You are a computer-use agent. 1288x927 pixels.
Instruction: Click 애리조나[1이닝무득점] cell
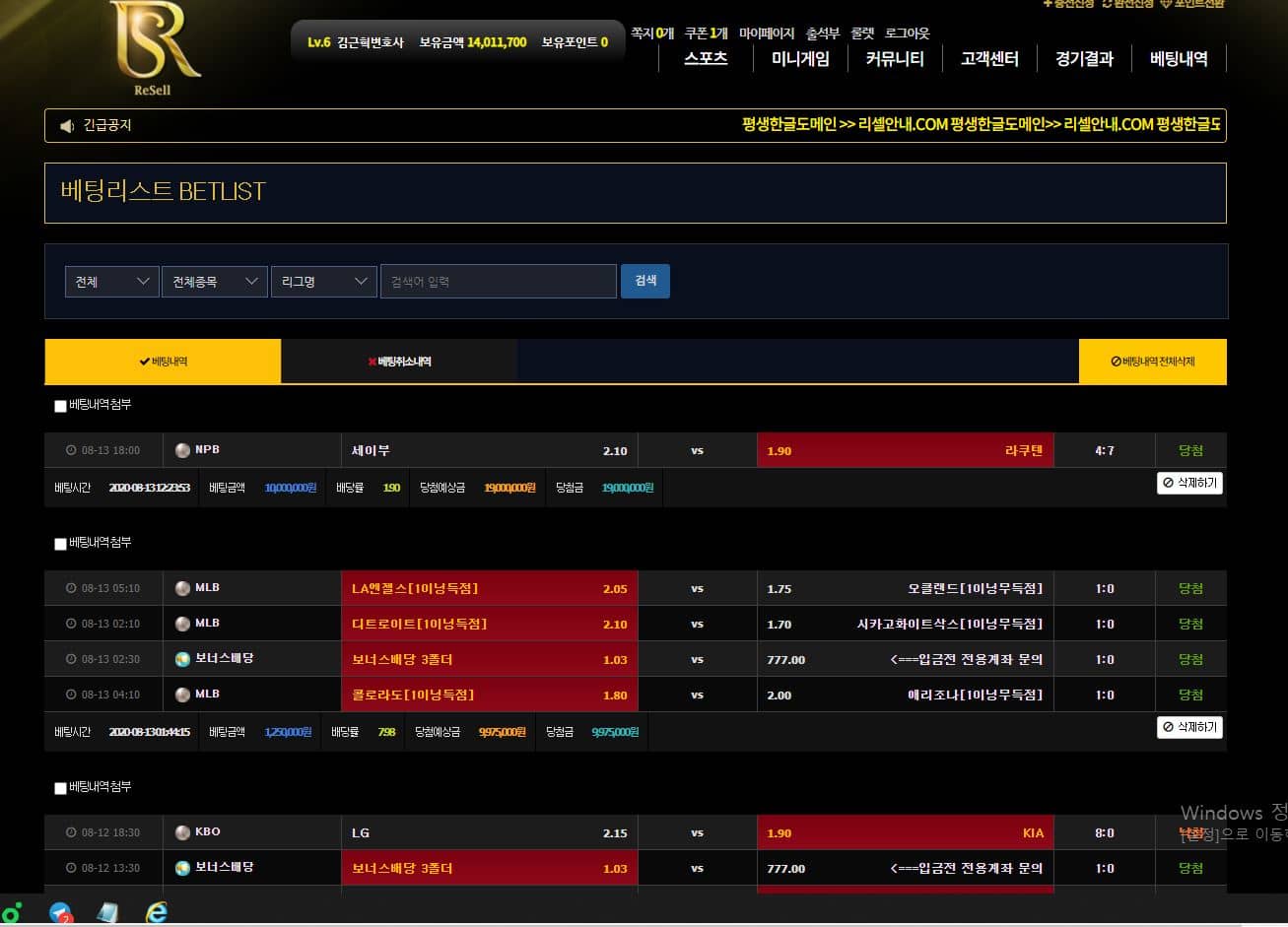pyautogui.click(x=906, y=695)
